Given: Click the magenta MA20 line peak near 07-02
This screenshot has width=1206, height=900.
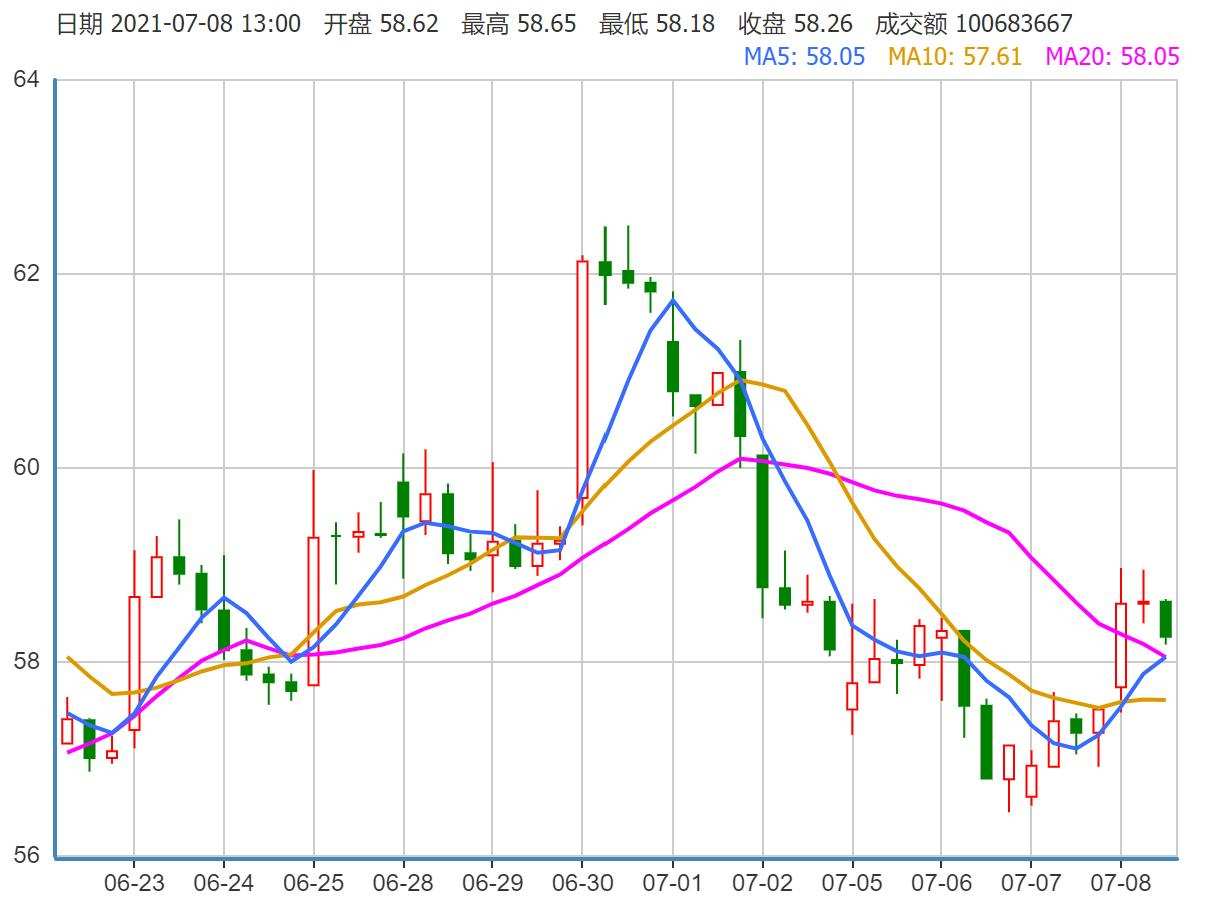Looking at the screenshot, I should point(742,458).
